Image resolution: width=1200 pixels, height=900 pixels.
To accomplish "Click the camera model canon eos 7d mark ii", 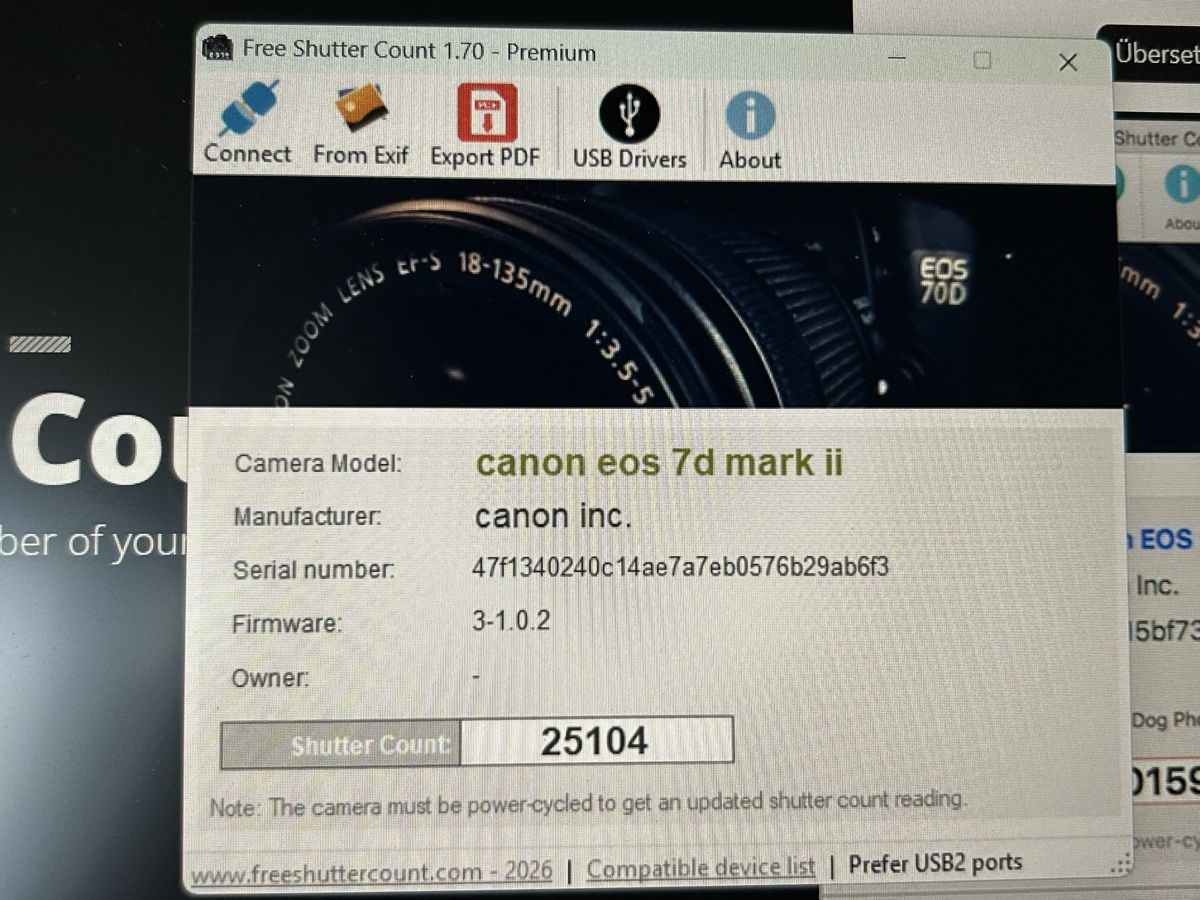I will click(659, 463).
